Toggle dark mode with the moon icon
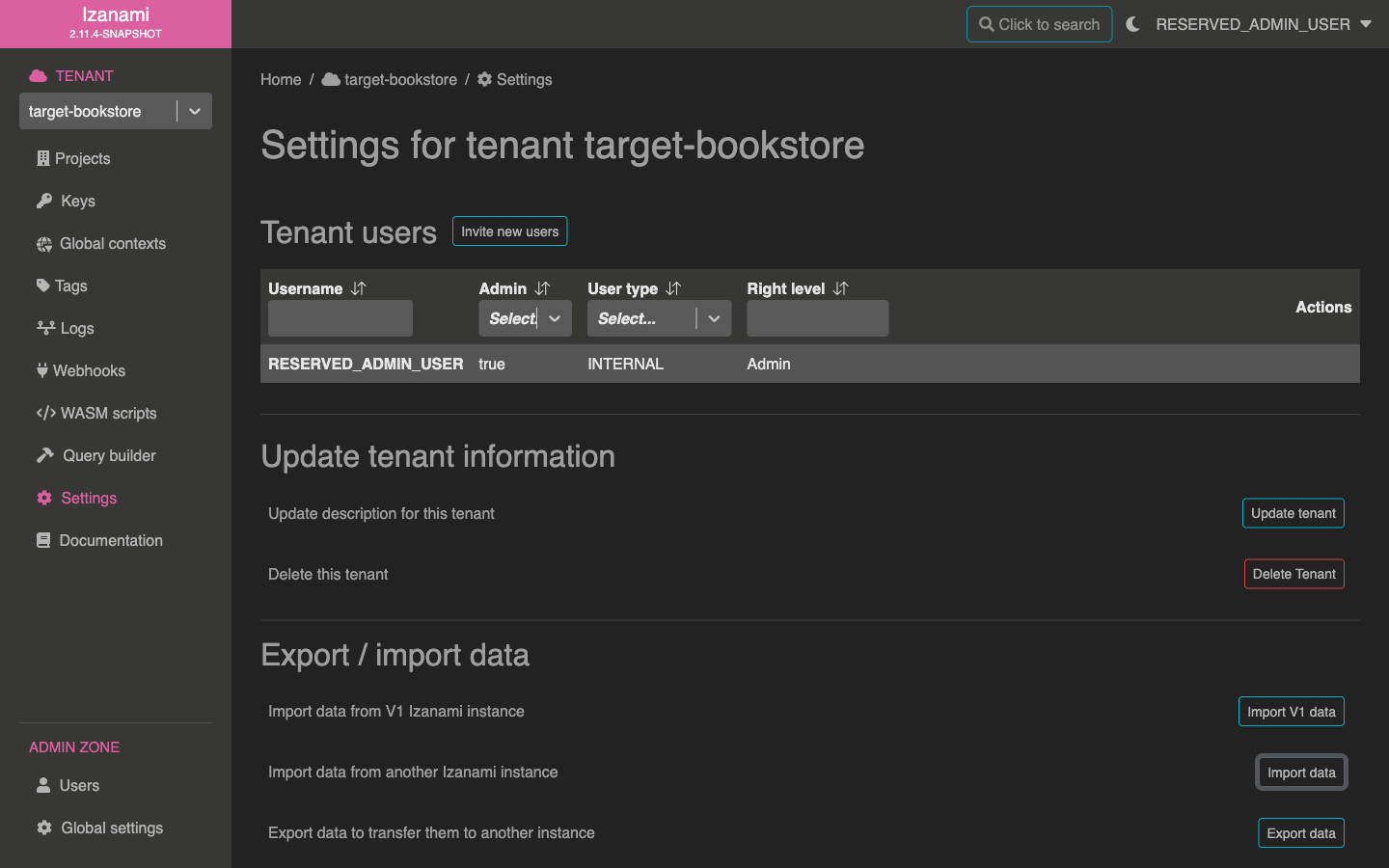Viewport: 1389px width, 868px height. [x=1132, y=24]
